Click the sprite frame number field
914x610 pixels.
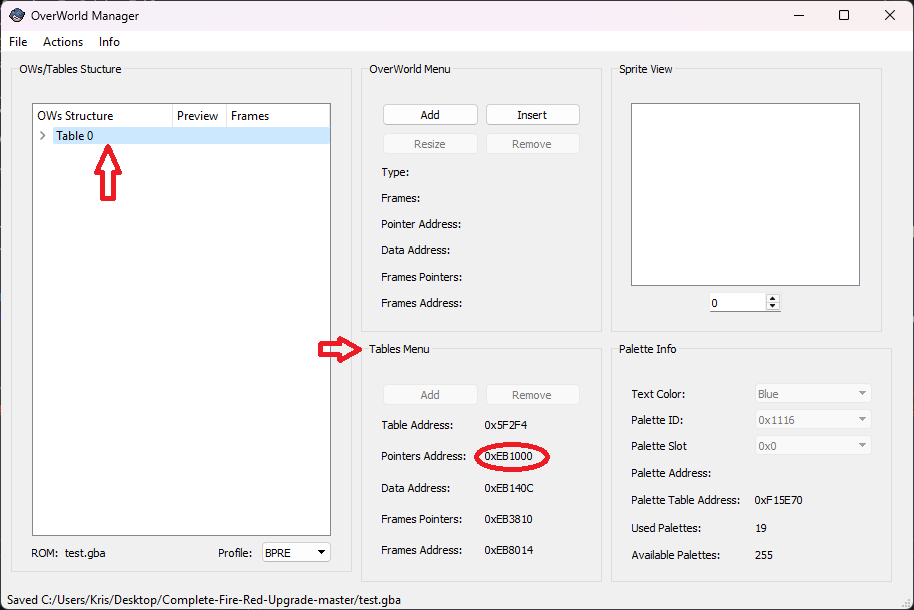tap(737, 303)
